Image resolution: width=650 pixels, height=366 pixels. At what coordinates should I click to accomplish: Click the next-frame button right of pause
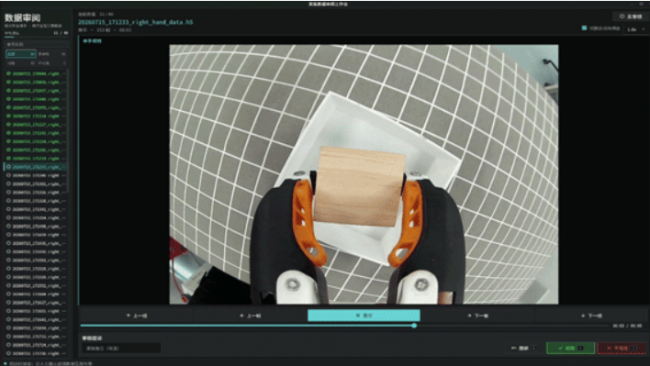478,315
